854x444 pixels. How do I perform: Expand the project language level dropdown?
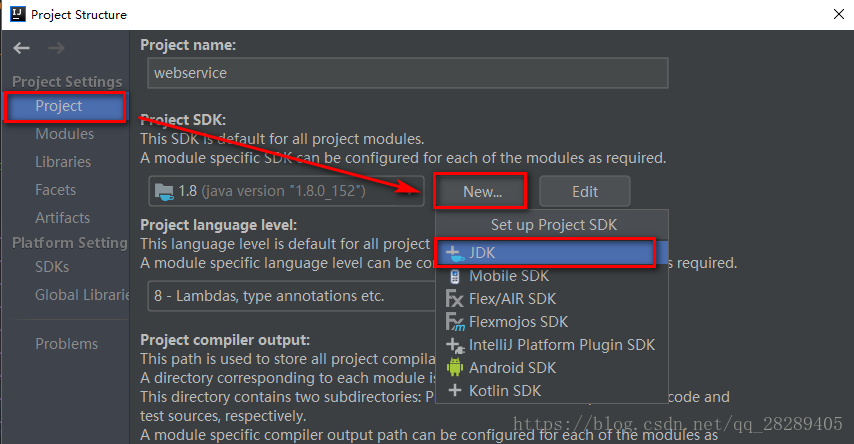click(x=291, y=296)
